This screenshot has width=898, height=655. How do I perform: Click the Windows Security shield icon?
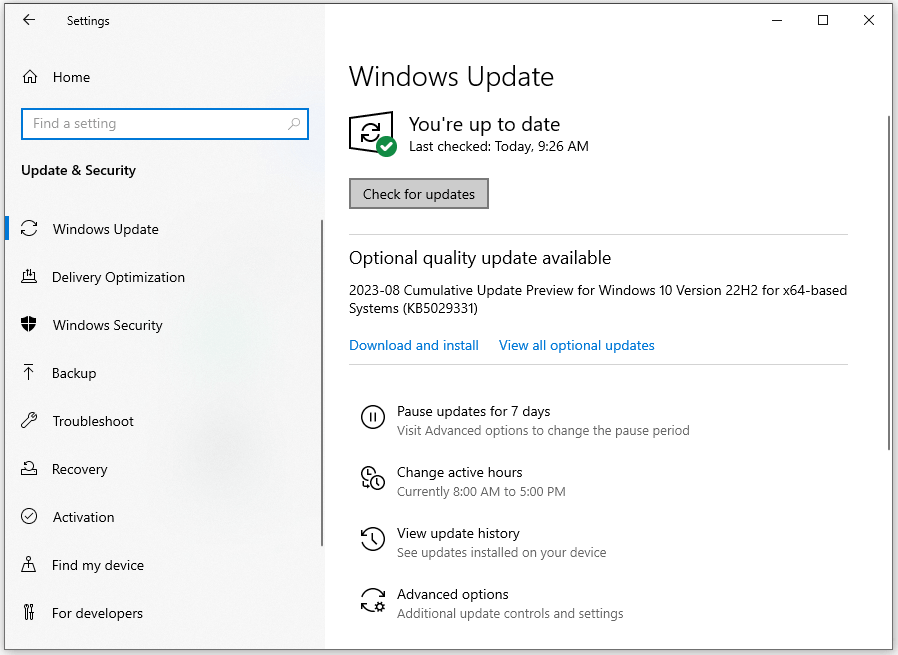click(x=29, y=324)
